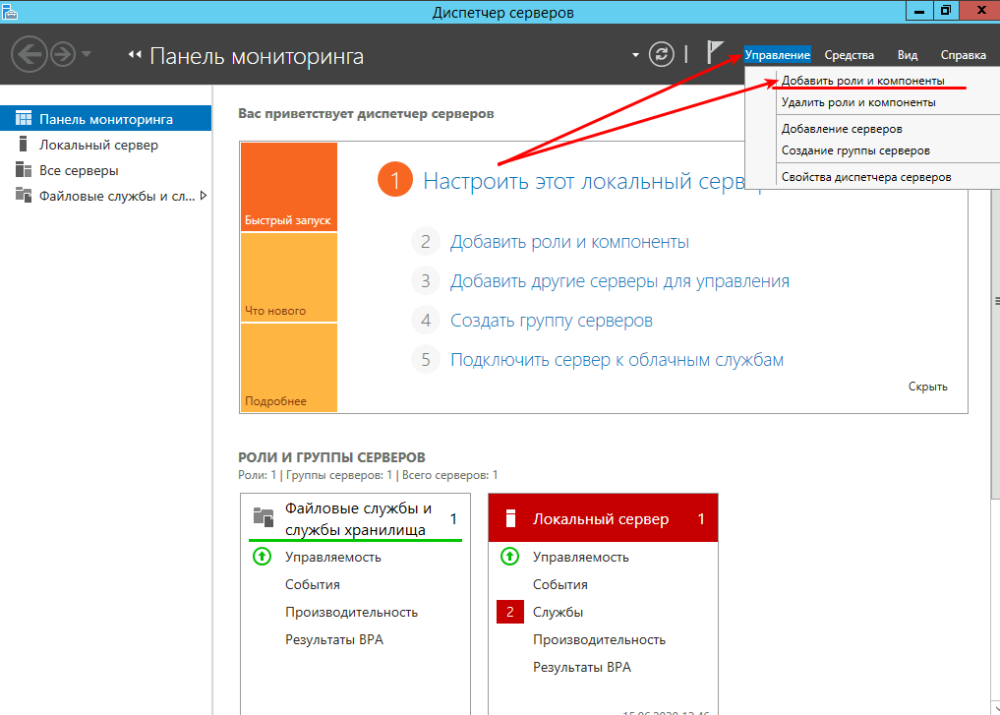Open Производительность in the Файловые службы tile

tap(351, 612)
